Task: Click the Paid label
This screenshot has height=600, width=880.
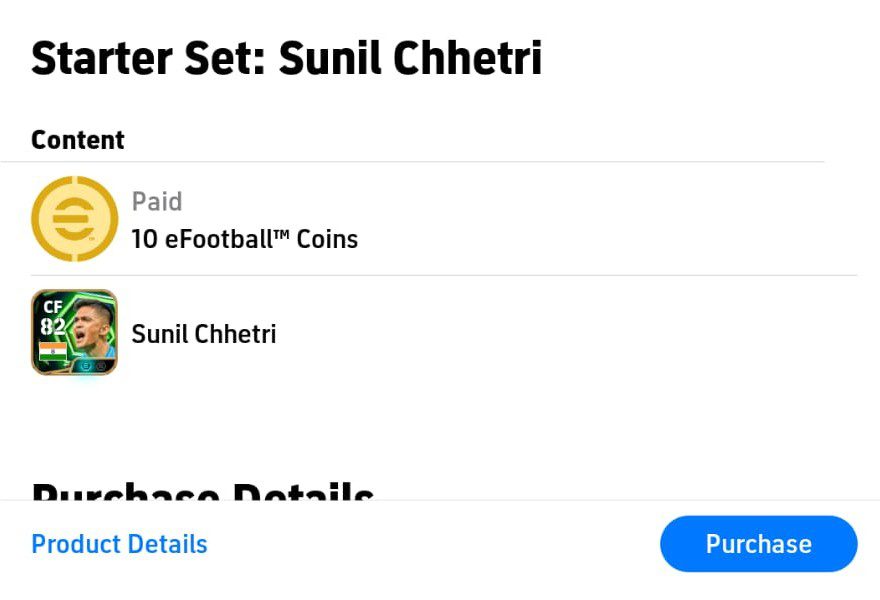Action: [x=157, y=201]
